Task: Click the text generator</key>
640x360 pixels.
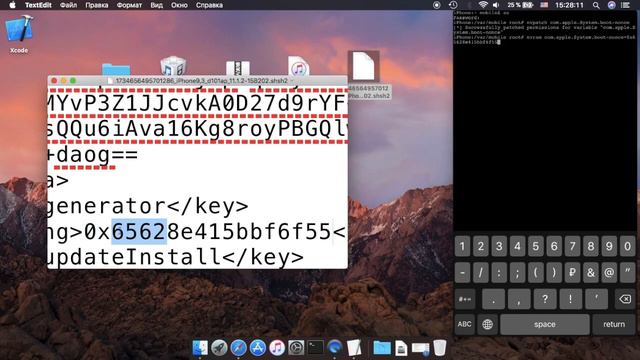Action: [x=148, y=206]
